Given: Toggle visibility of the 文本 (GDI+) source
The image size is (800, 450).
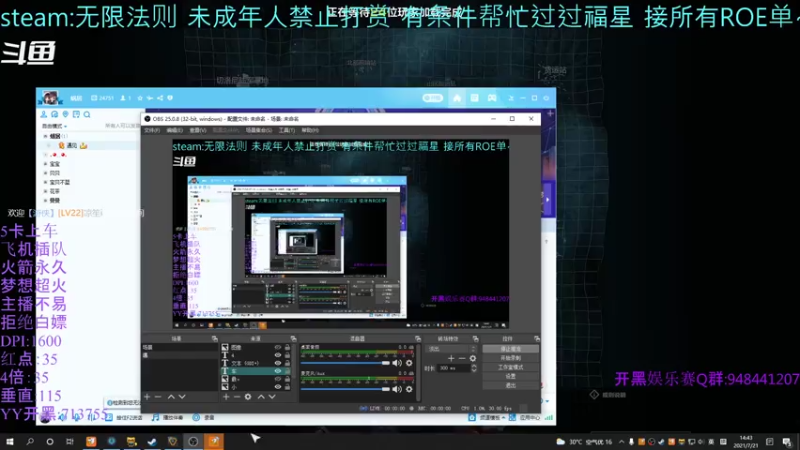Looking at the screenshot, I should point(278,363).
